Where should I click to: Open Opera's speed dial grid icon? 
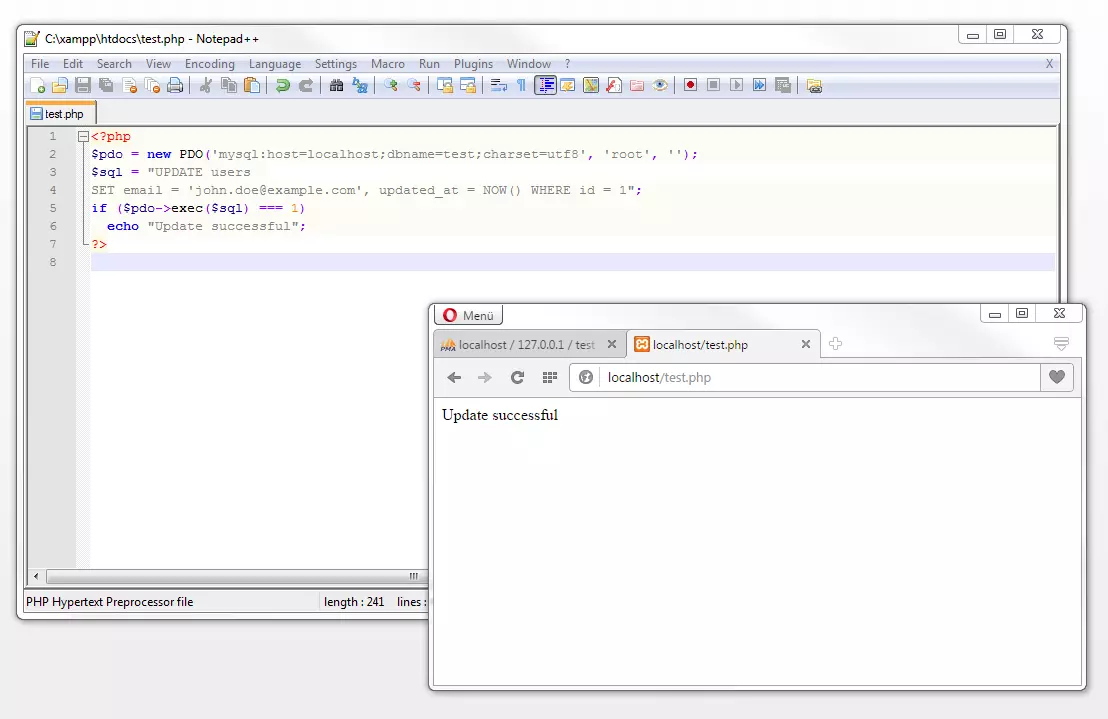(x=548, y=377)
